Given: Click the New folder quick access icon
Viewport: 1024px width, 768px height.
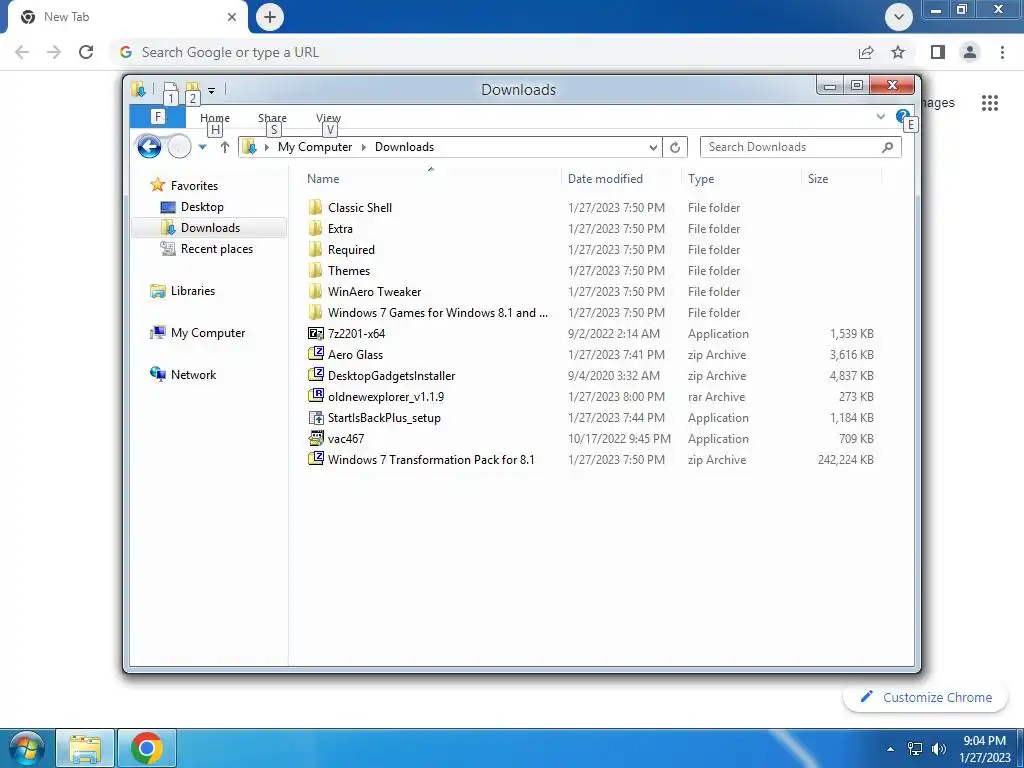Looking at the screenshot, I should 192,90.
